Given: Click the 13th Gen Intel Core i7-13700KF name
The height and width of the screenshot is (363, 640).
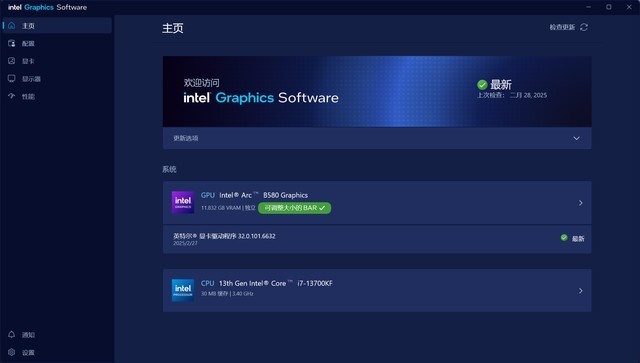Looking at the screenshot, I should [276, 283].
